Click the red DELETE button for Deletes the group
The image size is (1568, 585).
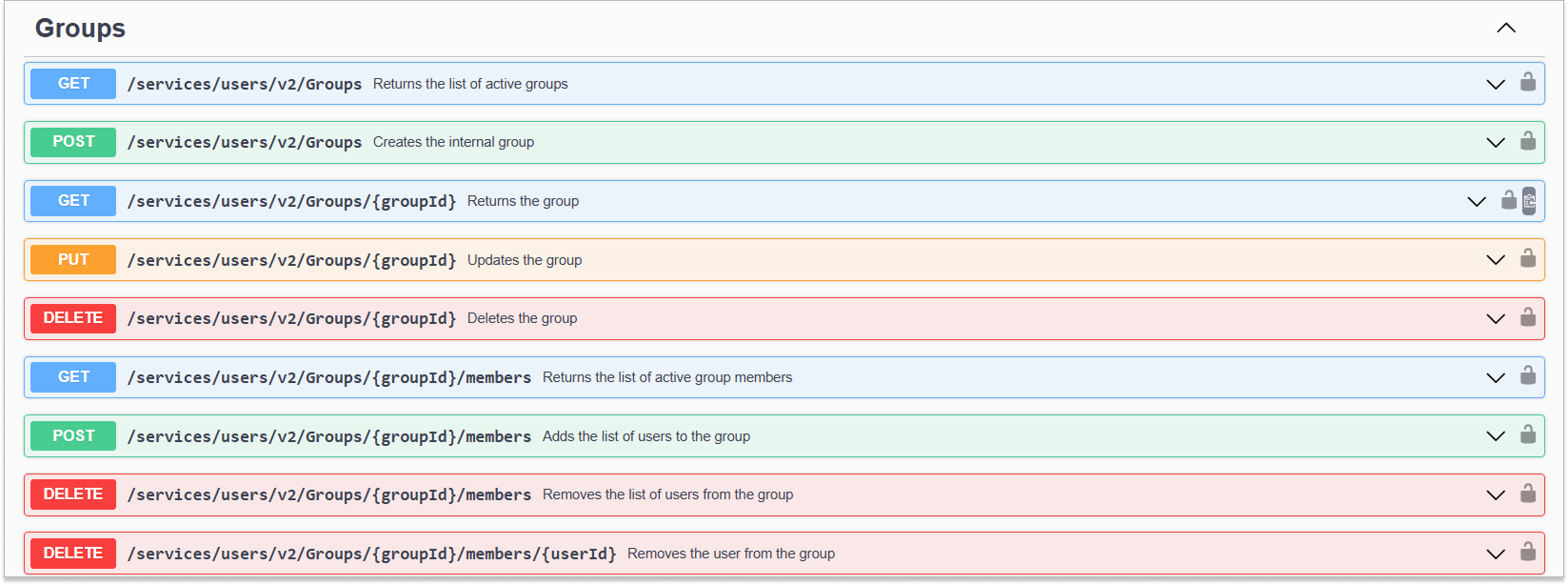(x=73, y=318)
